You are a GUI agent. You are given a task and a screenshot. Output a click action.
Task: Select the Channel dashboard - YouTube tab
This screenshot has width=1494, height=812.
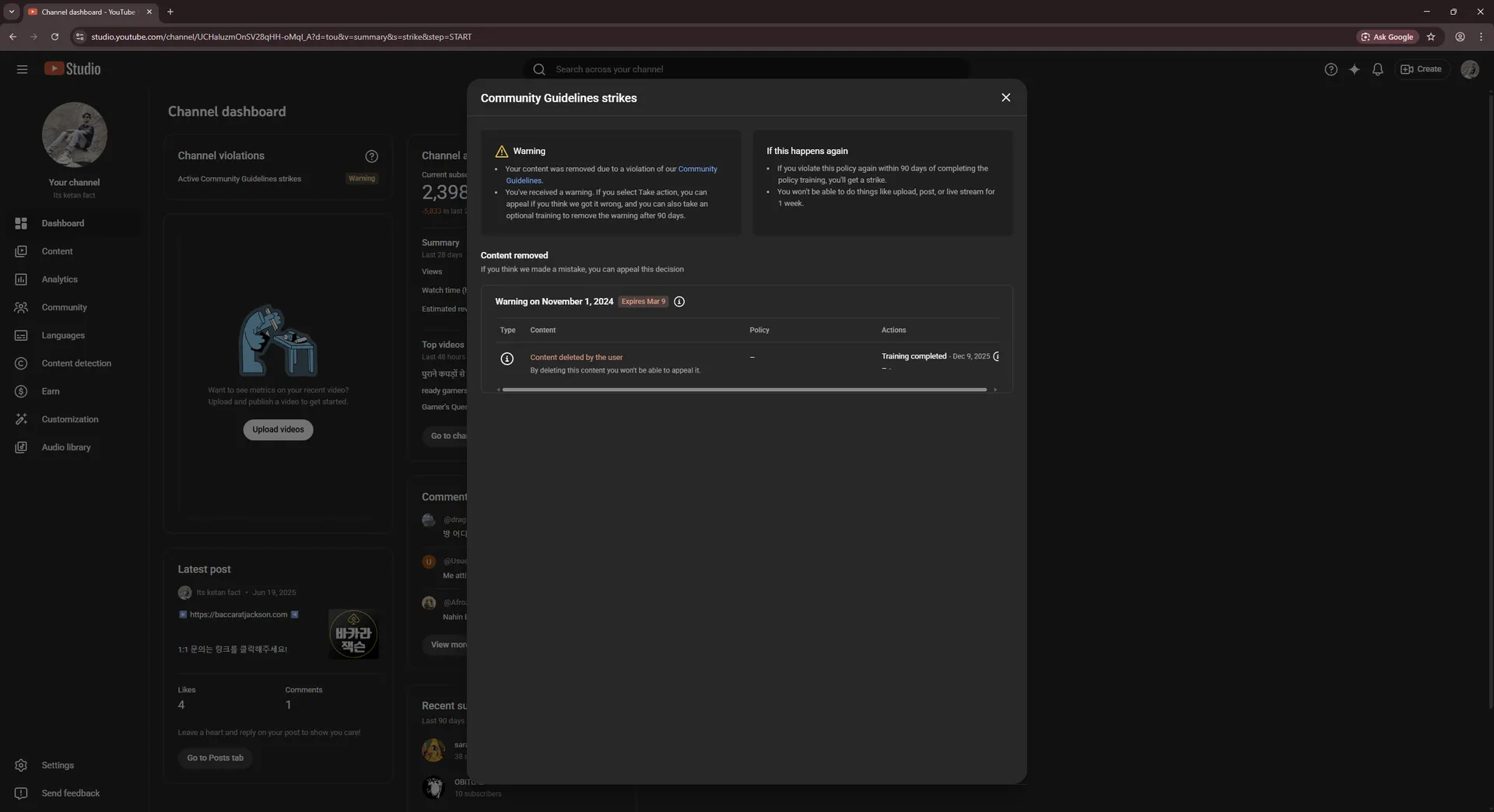pos(89,12)
